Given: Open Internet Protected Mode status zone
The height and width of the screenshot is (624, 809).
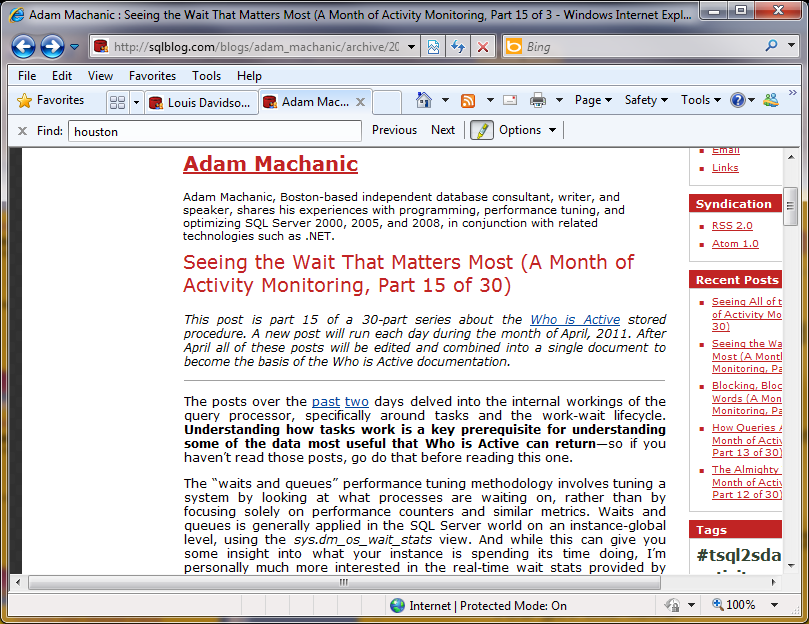Looking at the screenshot, I should tap(479, 605).
